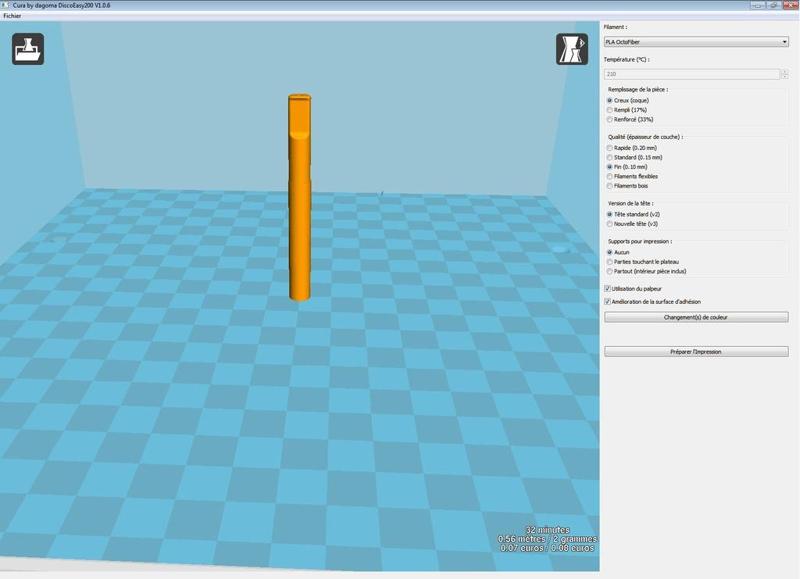The image size is (800, 579).
Task: Click the temperature stepper arrows
Action: (x=785, y=74)
